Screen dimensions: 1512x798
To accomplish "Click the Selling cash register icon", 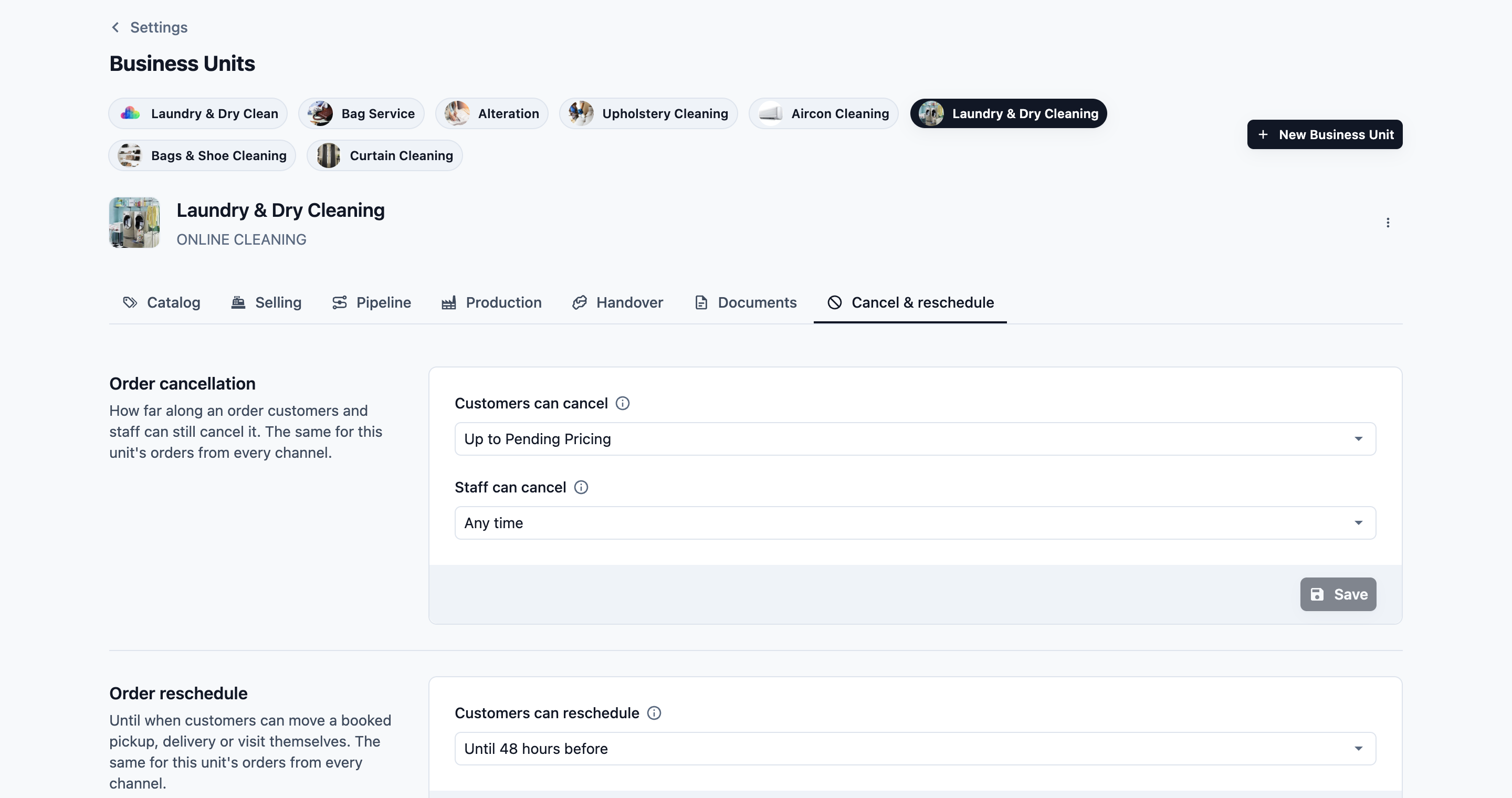I will [x=238, y=302].
